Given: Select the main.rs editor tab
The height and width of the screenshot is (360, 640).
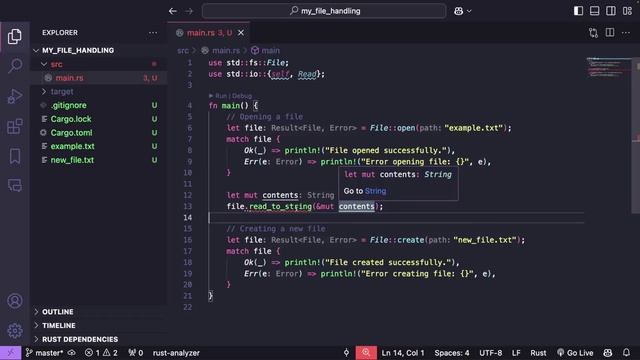Looking at the screenshot, I should (209, 33).
